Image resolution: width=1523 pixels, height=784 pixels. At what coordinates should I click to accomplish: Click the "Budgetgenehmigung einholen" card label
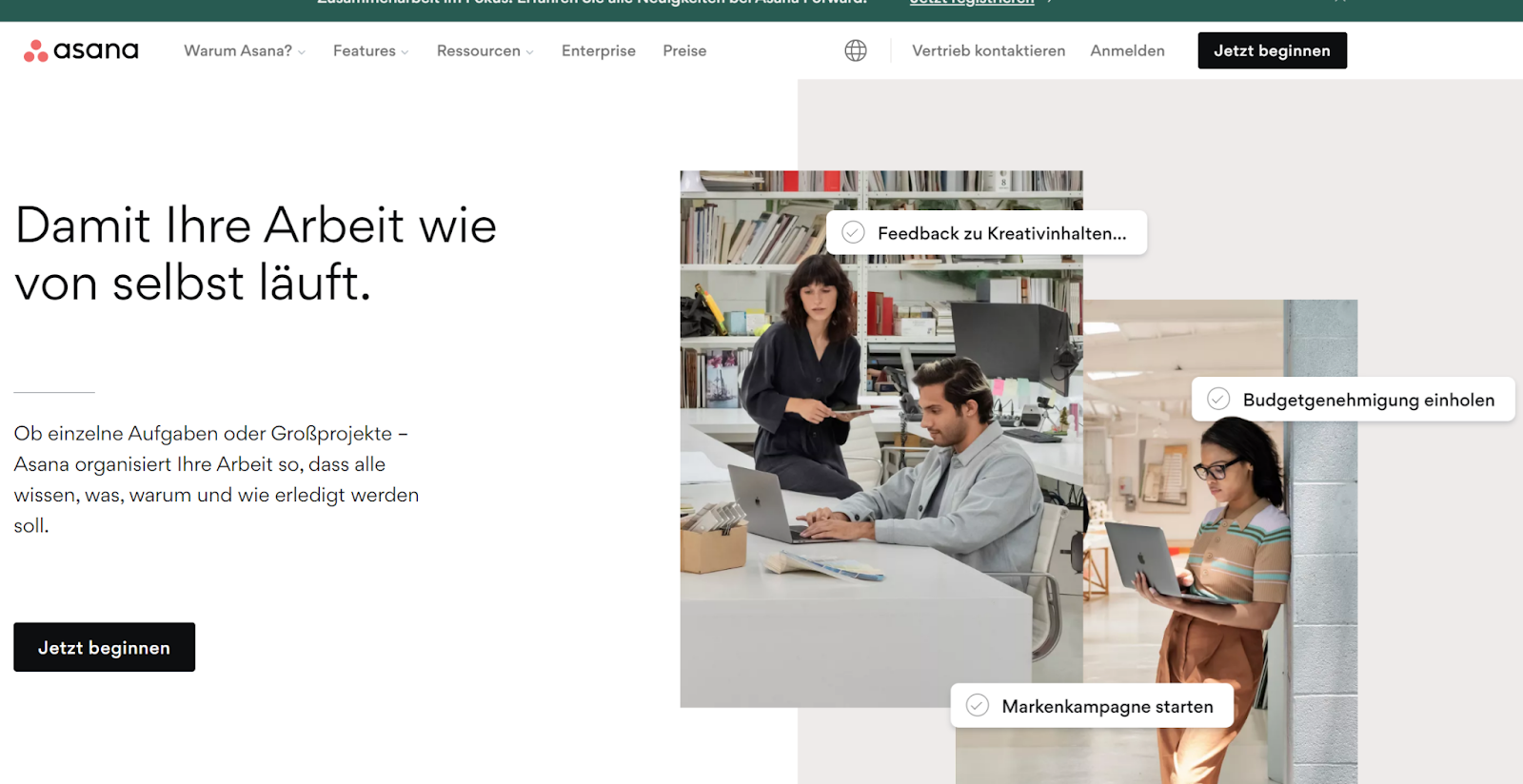tap(1369, 400)
